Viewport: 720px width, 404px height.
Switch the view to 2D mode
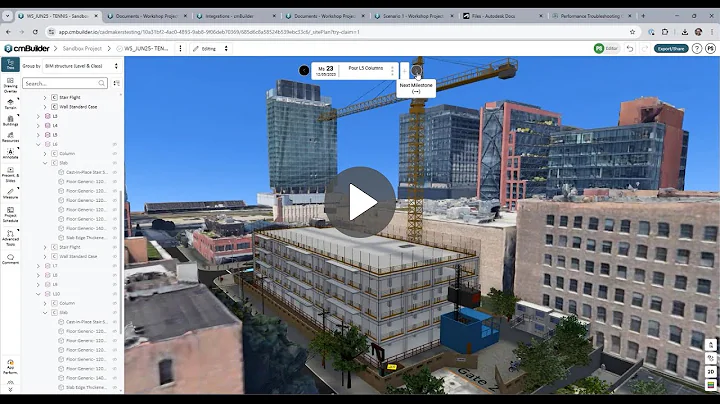point(711,371)
